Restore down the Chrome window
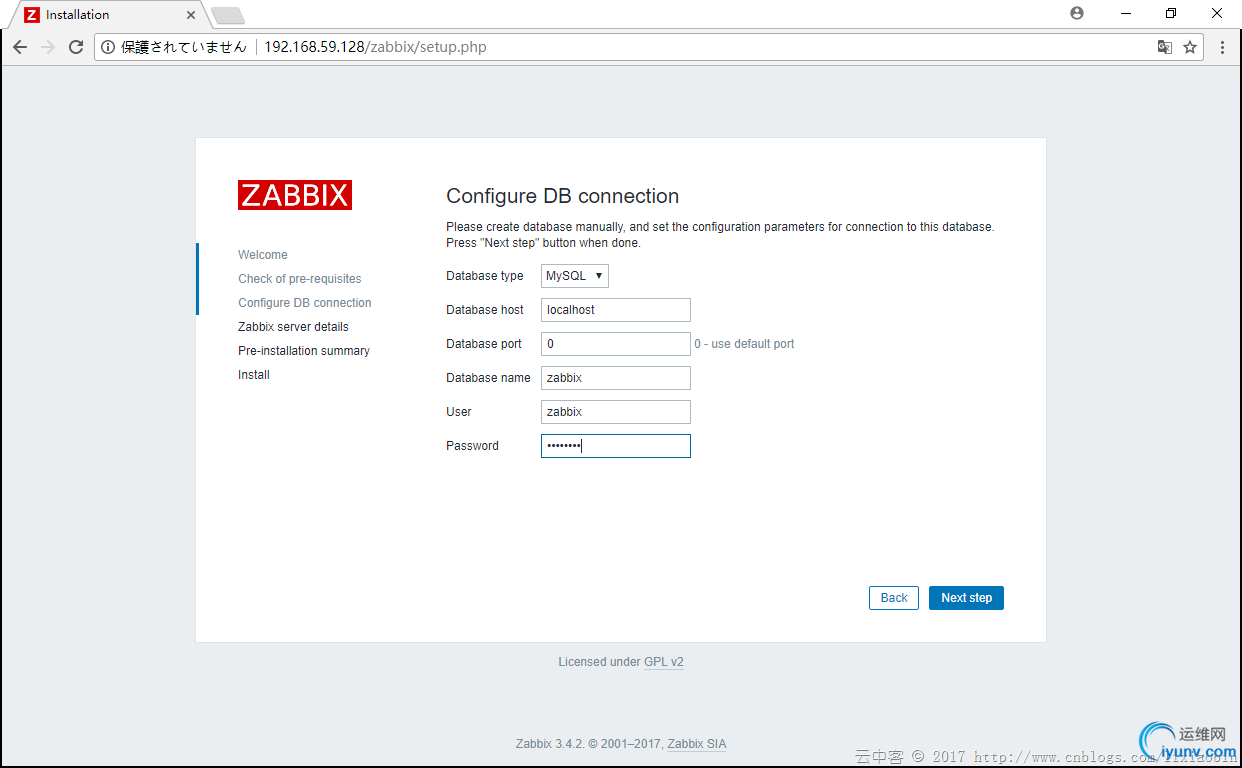The width and height of the screenshot is (1242, 768). tap(1171, 13)
